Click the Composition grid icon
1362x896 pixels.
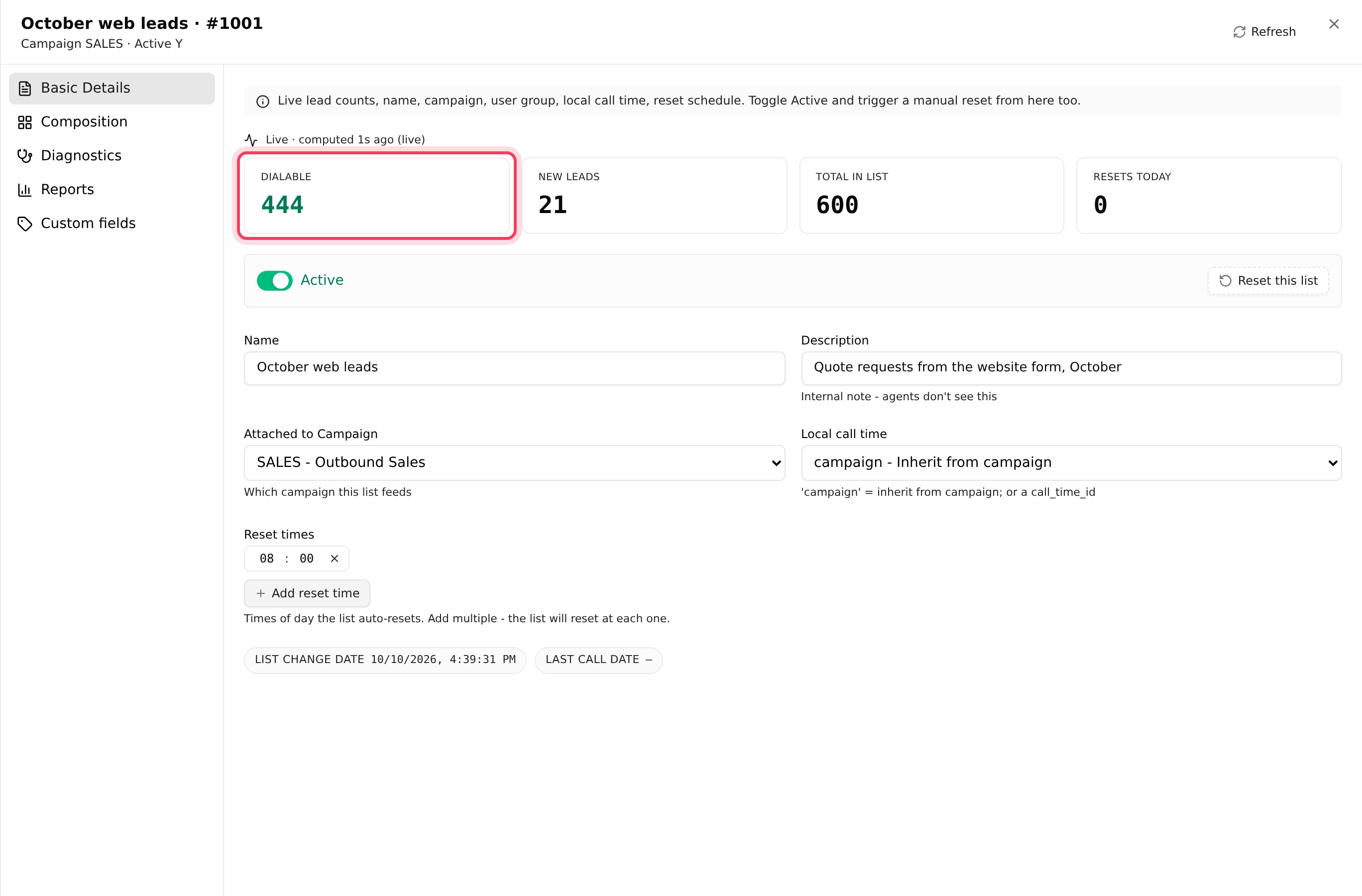click(24, 122)
